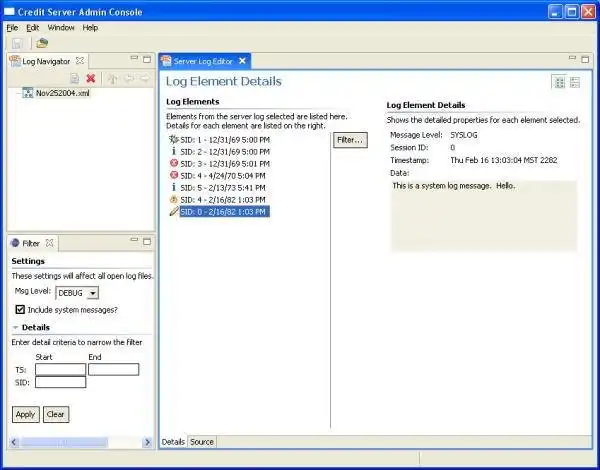600x470 pixels.
Task: Select log entry SID: 4 - 4/24/70 5:04 PM
Action: pyautogui.click(x=223, y=176)
